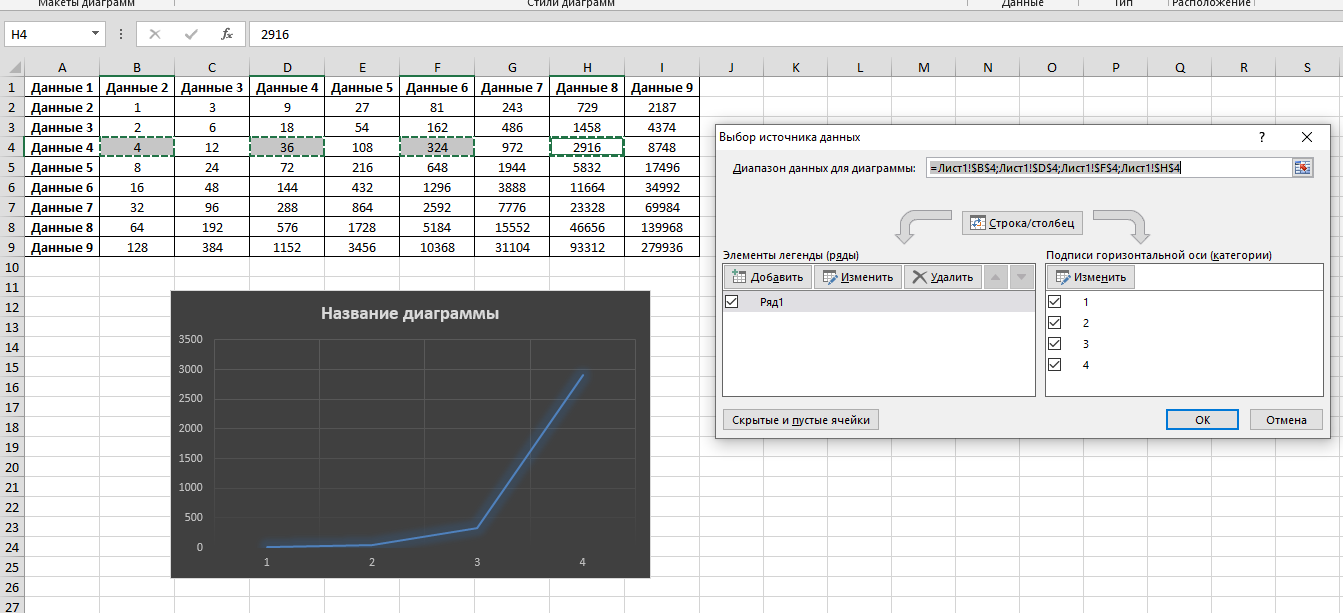Click cell containing 139968
Viewport: 1343px width, 613px height.
point(662,227)
